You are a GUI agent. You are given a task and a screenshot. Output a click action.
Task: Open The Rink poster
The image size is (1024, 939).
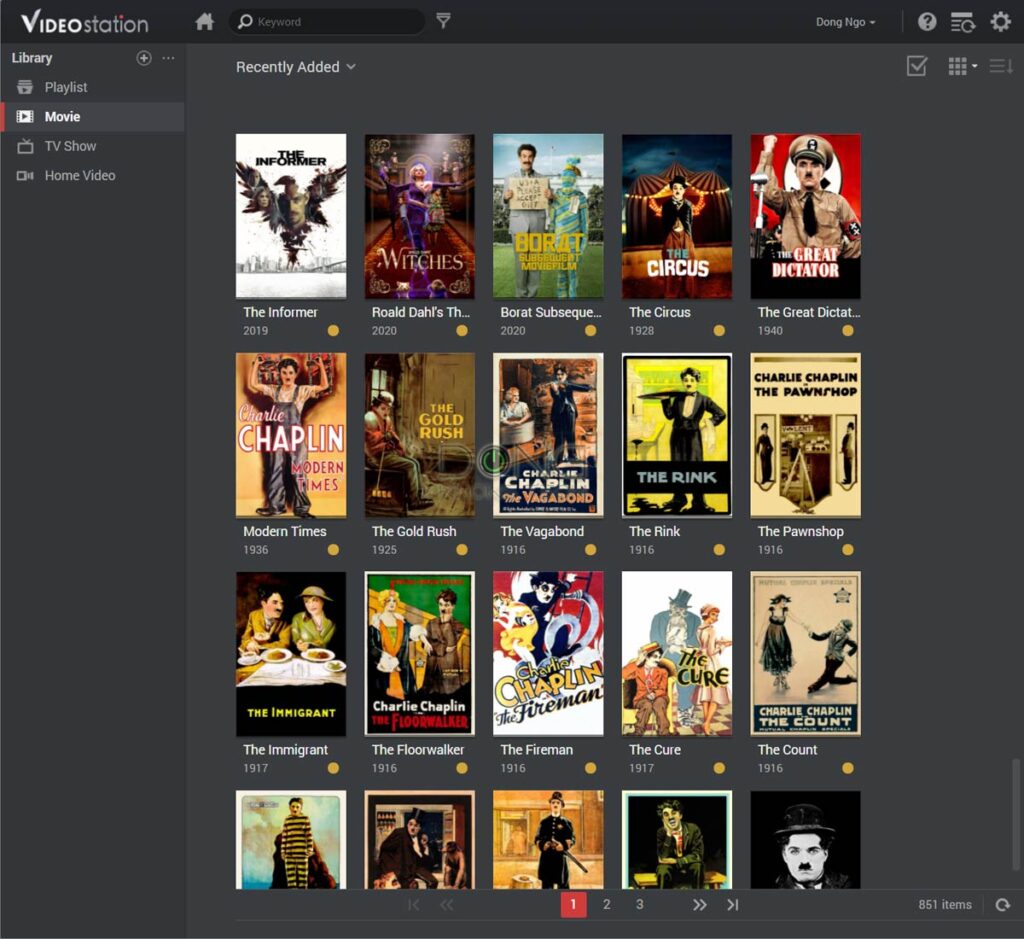[677, 435]
